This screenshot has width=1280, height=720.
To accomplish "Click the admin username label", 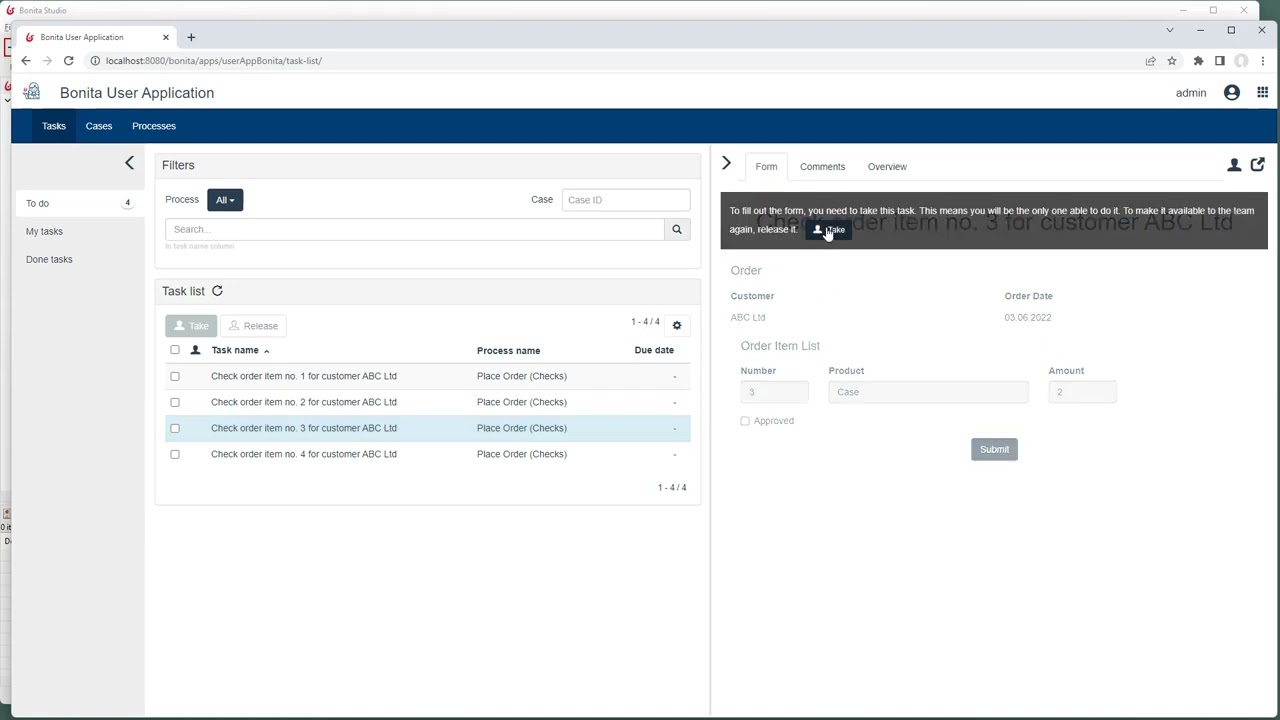I will tap(1191, 93).
